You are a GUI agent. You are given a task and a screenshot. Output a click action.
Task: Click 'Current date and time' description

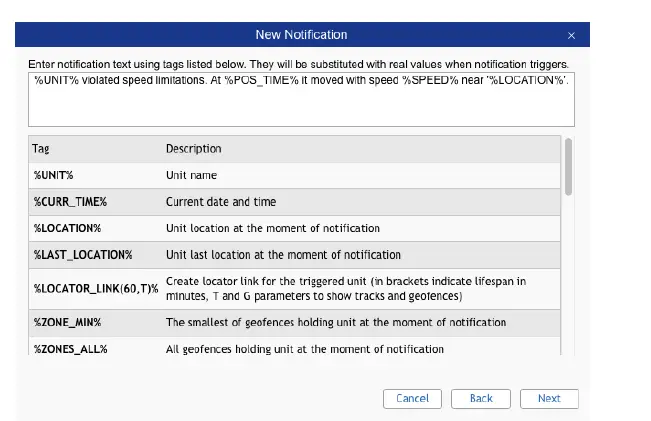[221, 202]
